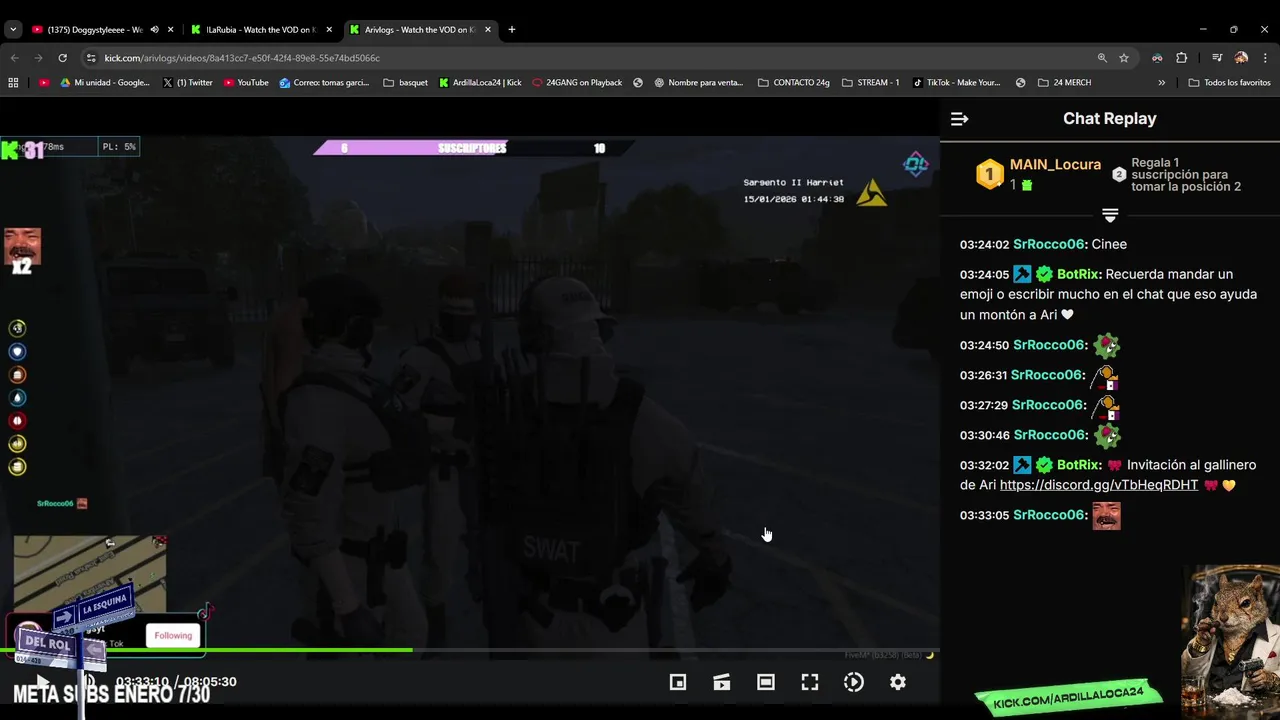Open the browser extensions puzzle icon
Viewport: 1280px width, 720px height.
point(1181,58)
